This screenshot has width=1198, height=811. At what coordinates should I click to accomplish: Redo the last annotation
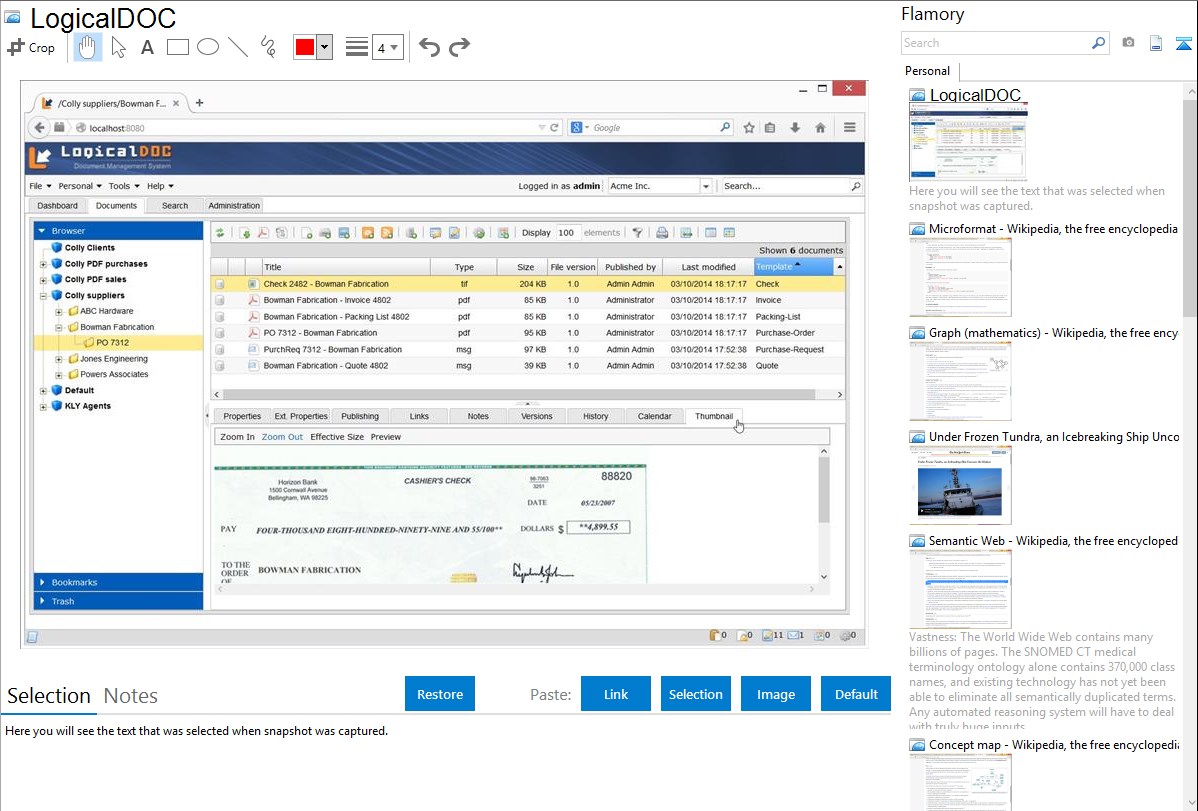(x=459, y=47)
